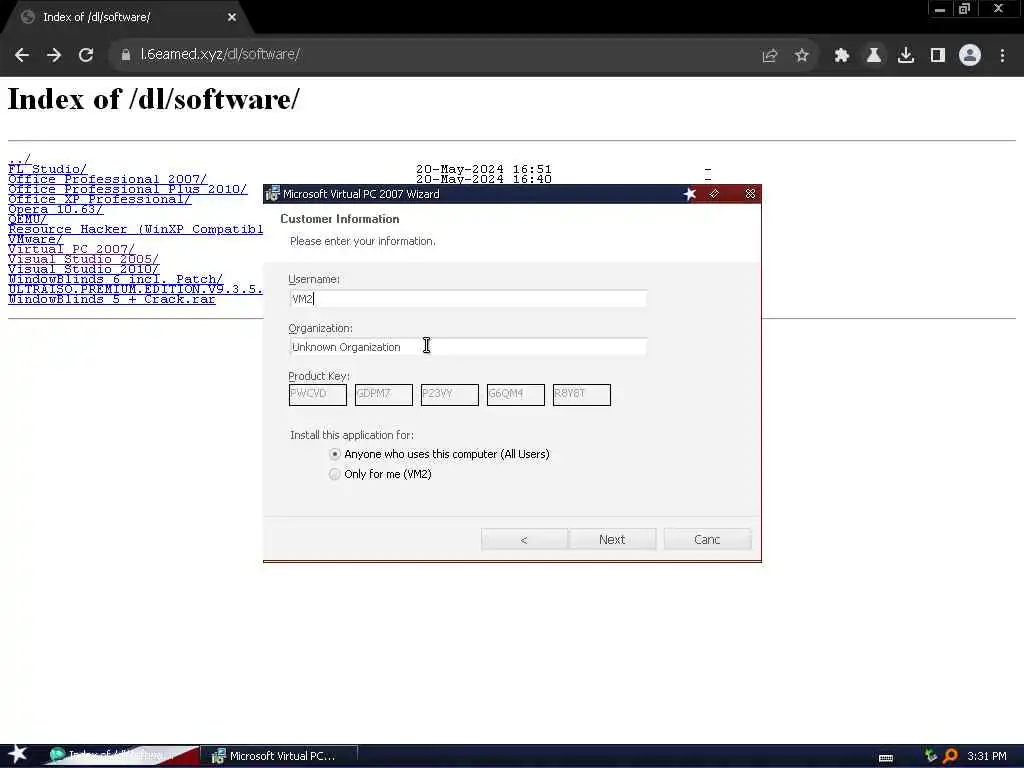Click the lock icon in address bar
Image resolution: width=1024 pixels, height=768 pixels.
pos(125,56)
